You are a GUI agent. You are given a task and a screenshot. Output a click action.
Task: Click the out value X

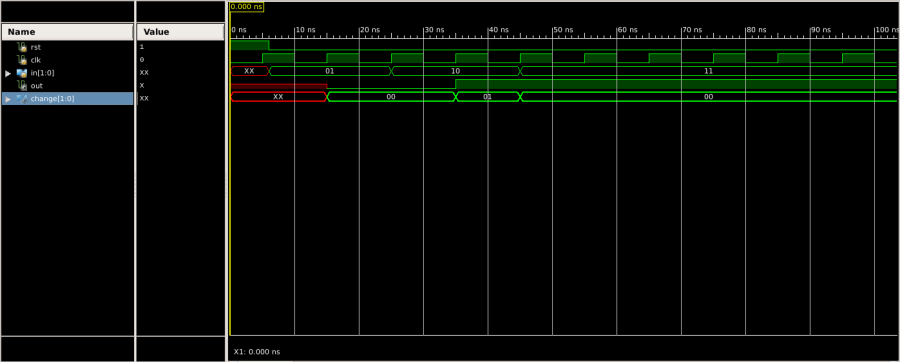pos(142,86)
